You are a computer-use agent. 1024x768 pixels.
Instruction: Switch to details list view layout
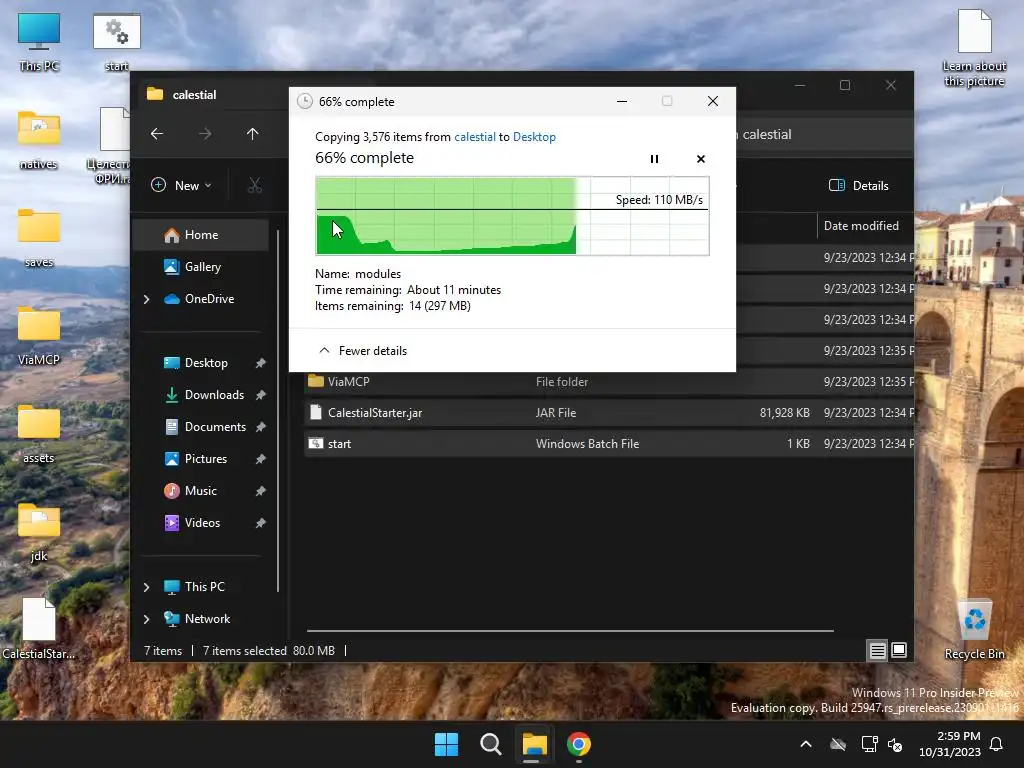click(877, 650)
